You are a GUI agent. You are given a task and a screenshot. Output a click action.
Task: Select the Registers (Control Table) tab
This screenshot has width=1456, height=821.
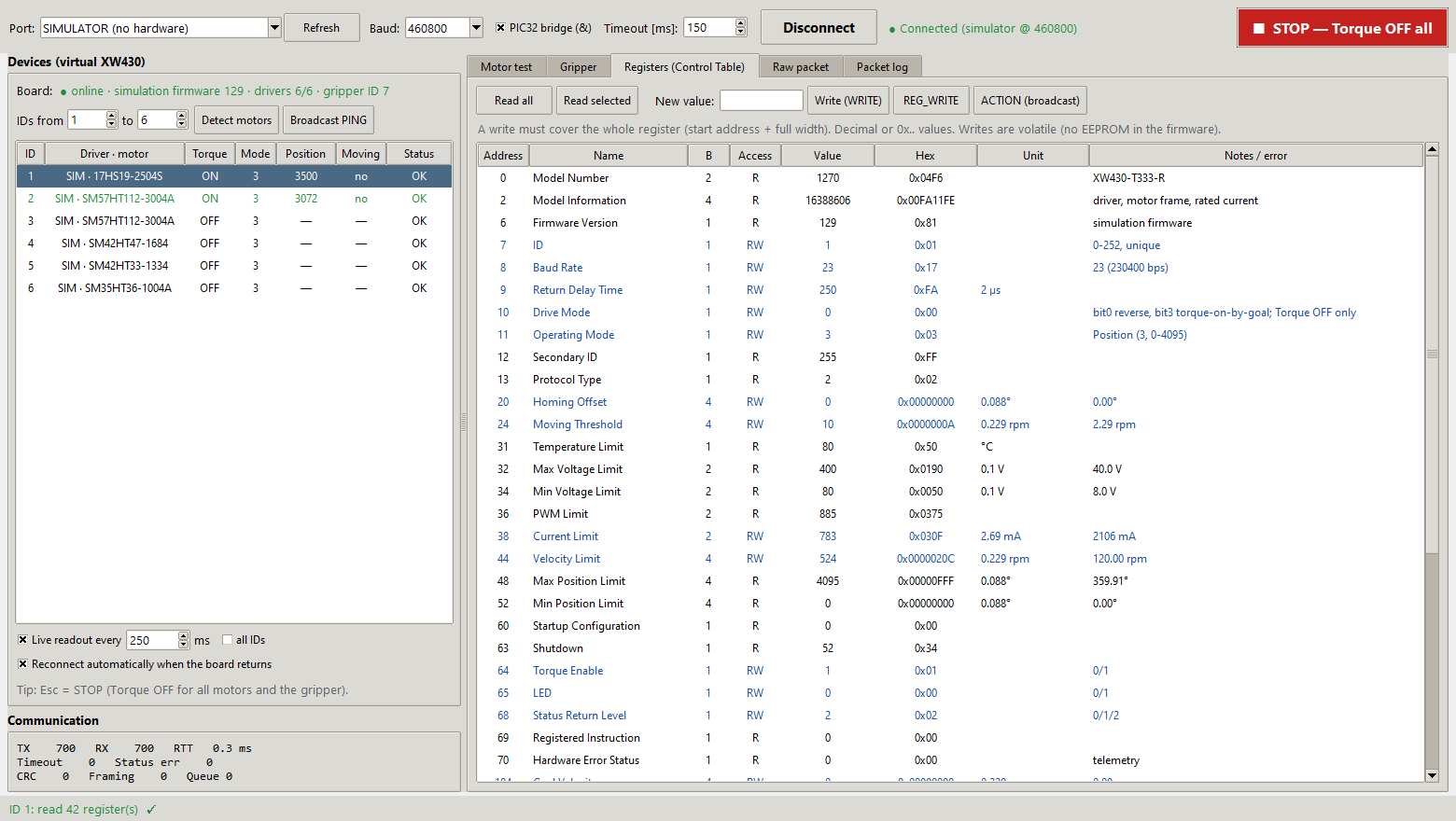(684, 66)
